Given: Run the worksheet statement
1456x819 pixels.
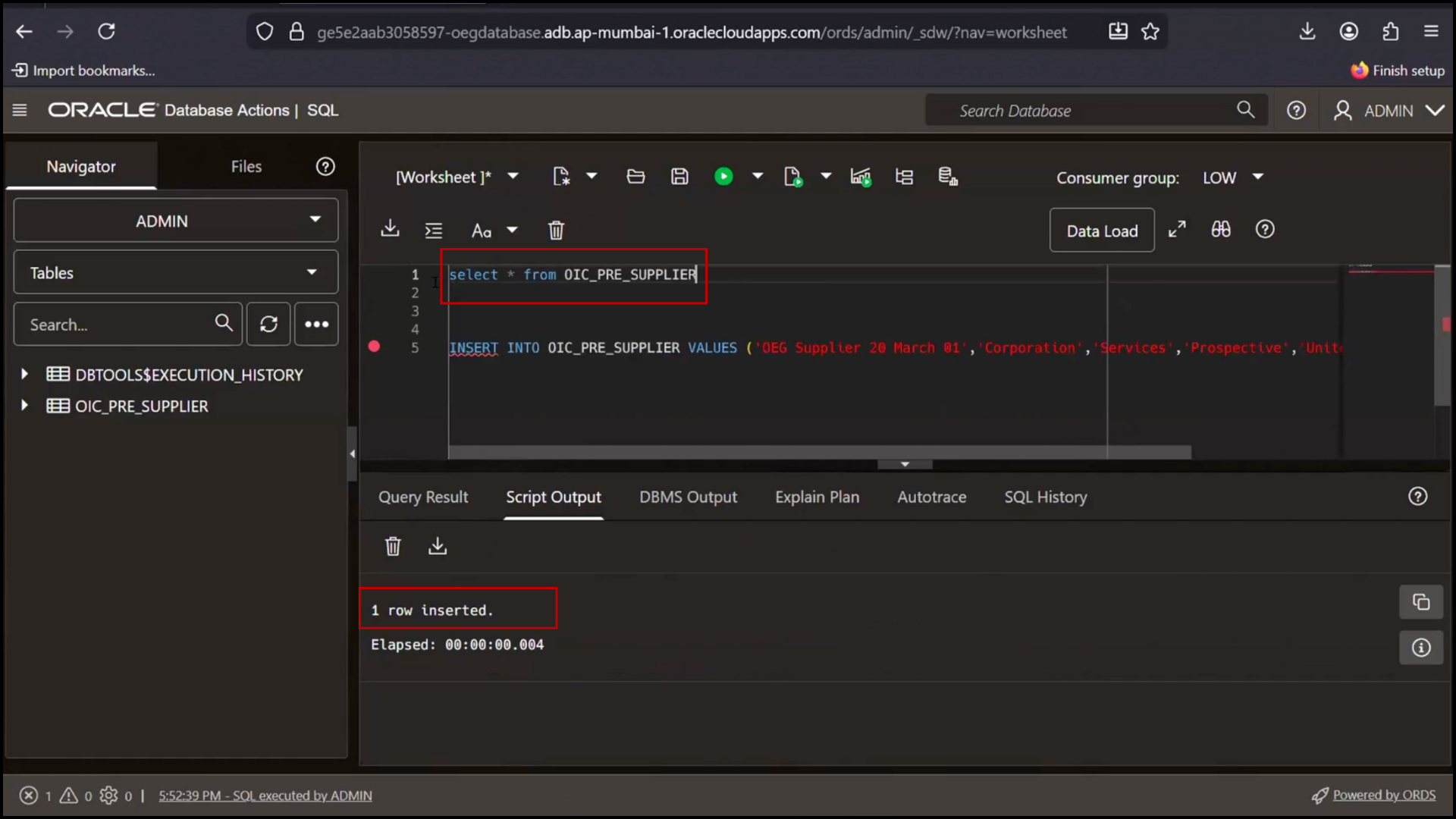Looking at the screenshot, I should pos(724,176).
